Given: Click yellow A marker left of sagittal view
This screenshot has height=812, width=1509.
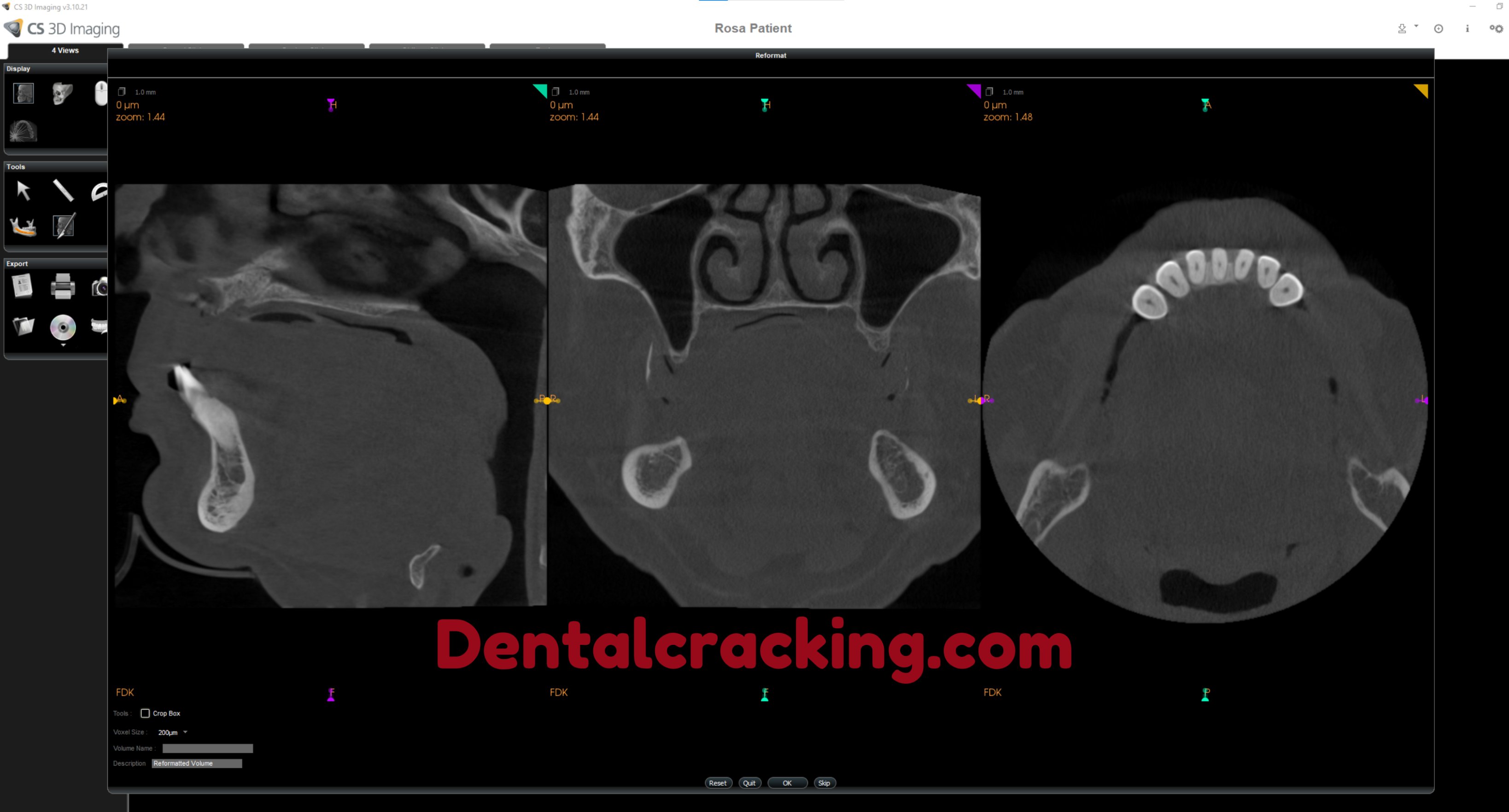Looking at the screenshot, I should coord(119,400).
